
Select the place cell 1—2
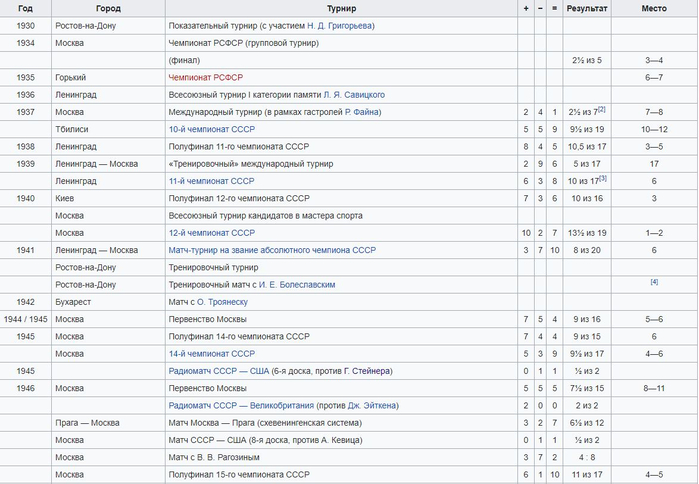654,233
